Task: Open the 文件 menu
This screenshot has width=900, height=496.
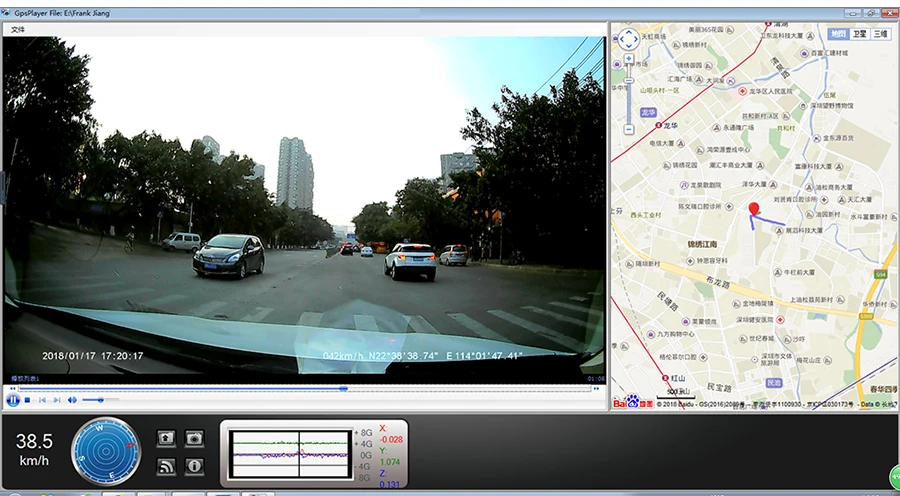Action: tap(18, 29)
